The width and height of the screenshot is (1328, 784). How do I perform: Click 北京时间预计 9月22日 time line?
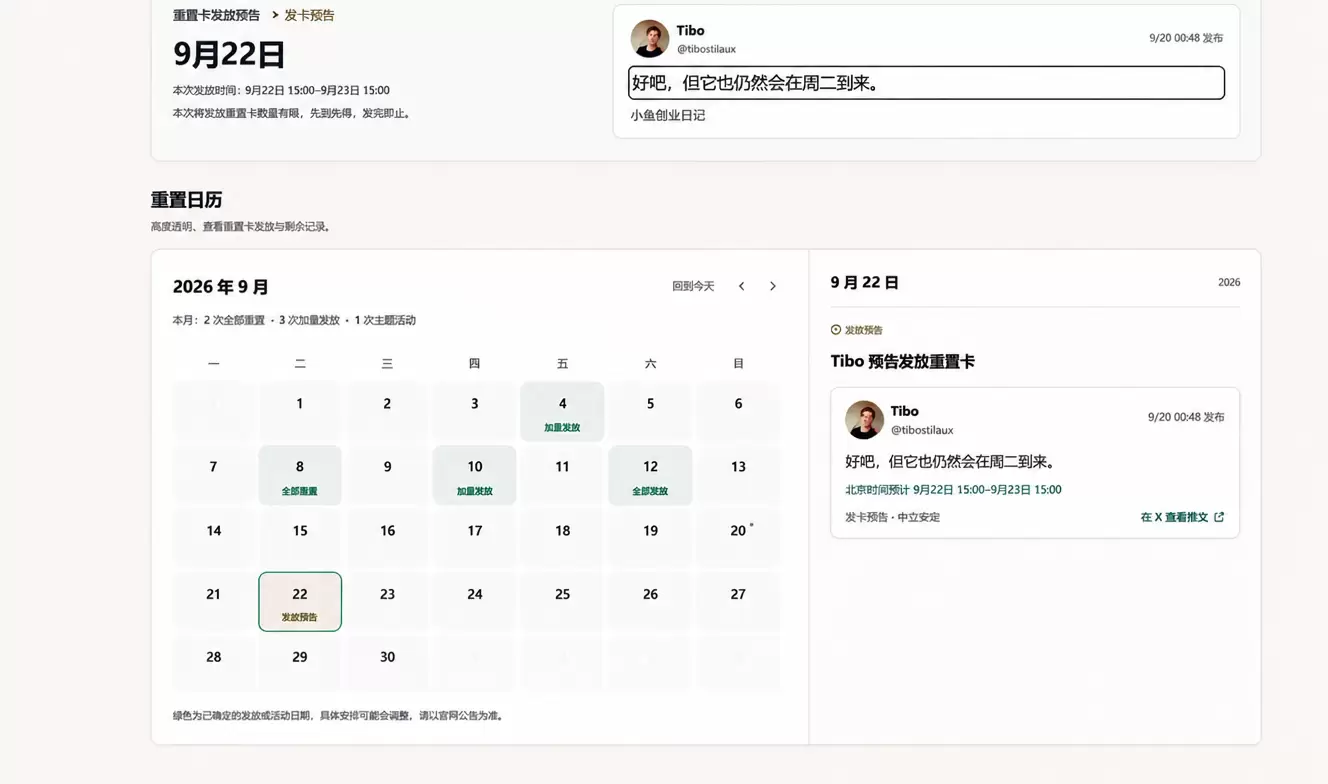tap(953, 490)
